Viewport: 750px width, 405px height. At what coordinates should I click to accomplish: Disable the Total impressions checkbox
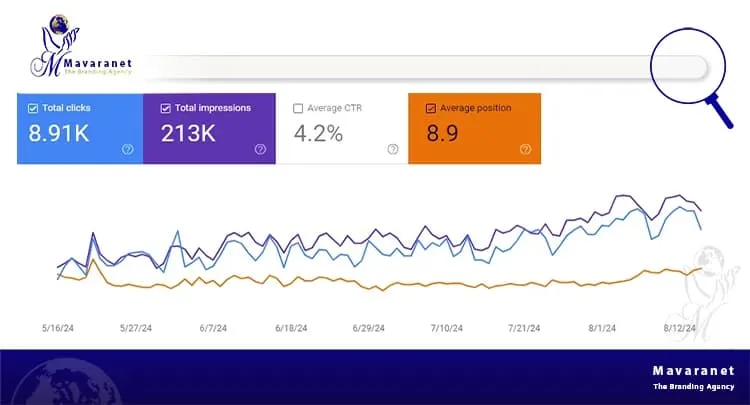[165, 108]
